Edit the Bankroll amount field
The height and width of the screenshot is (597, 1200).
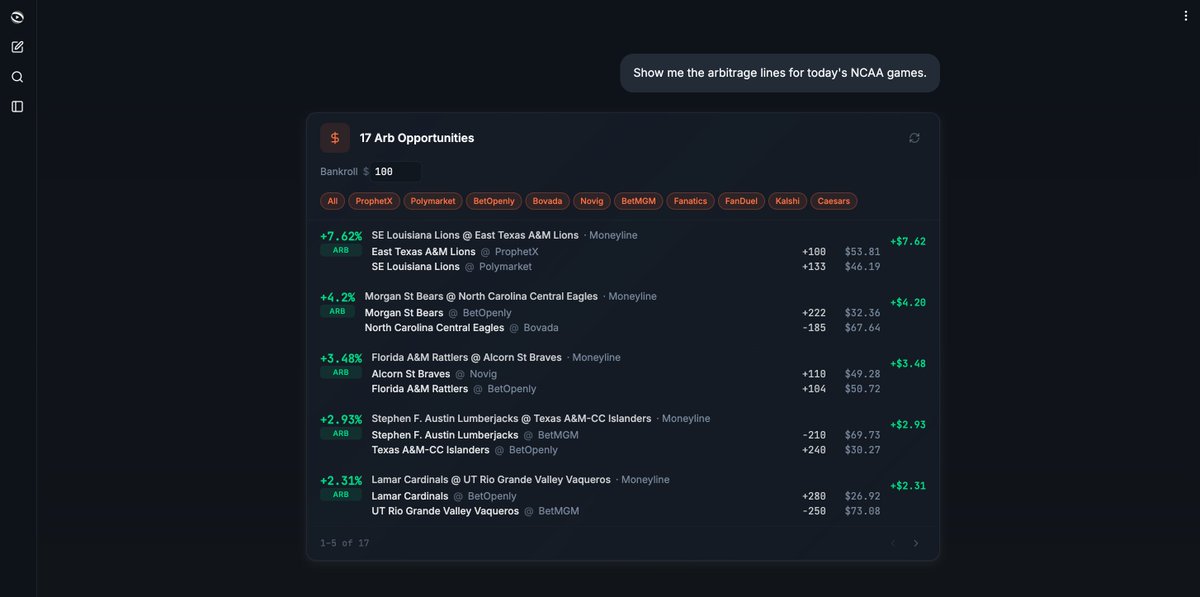click(396, 172)
